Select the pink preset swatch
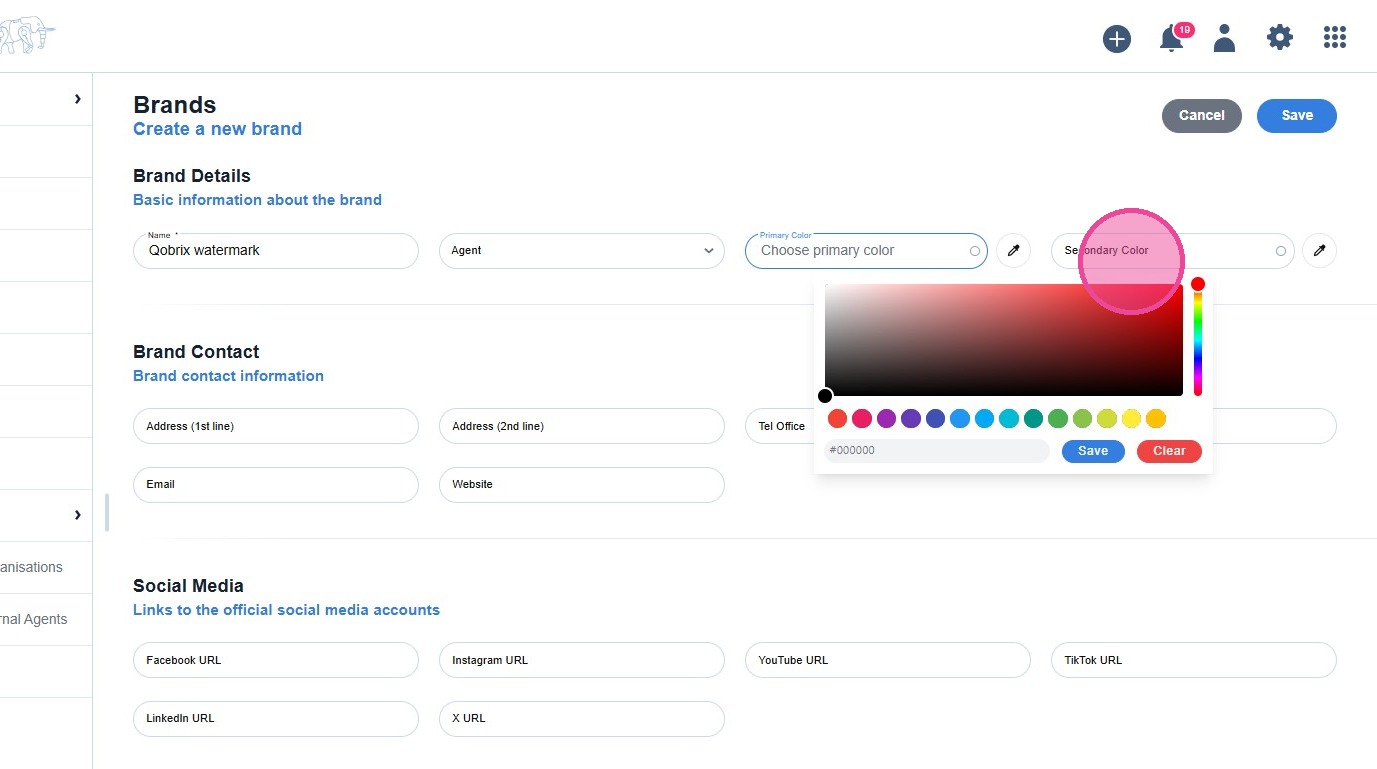Image resolution: width=1377 pixels, height=769 pixels. 862,419
